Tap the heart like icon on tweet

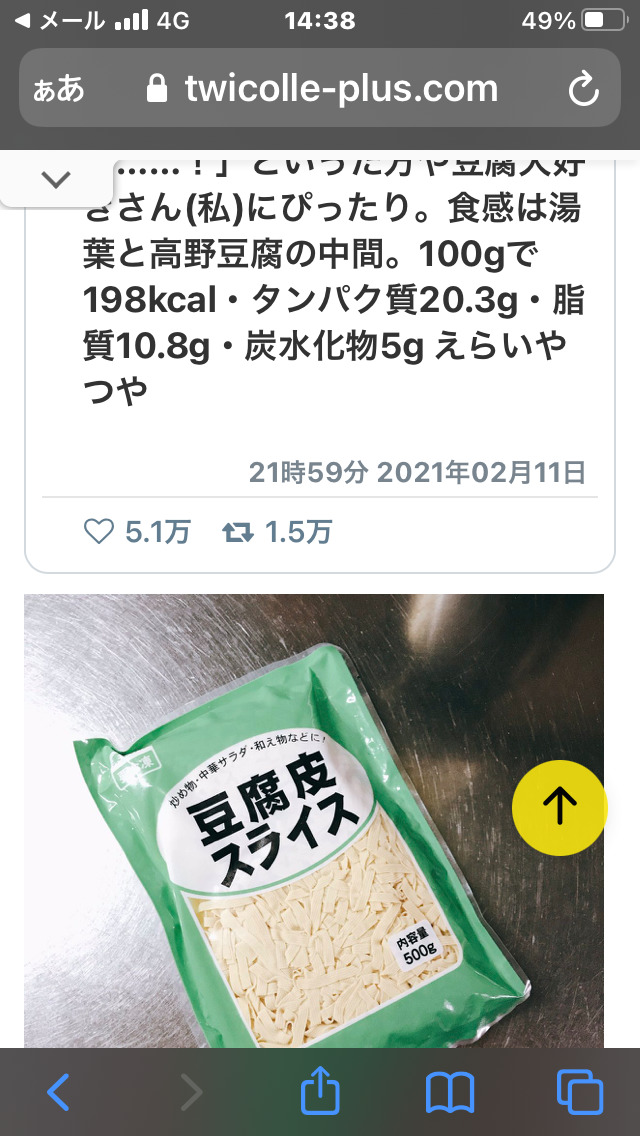[99, 532]
